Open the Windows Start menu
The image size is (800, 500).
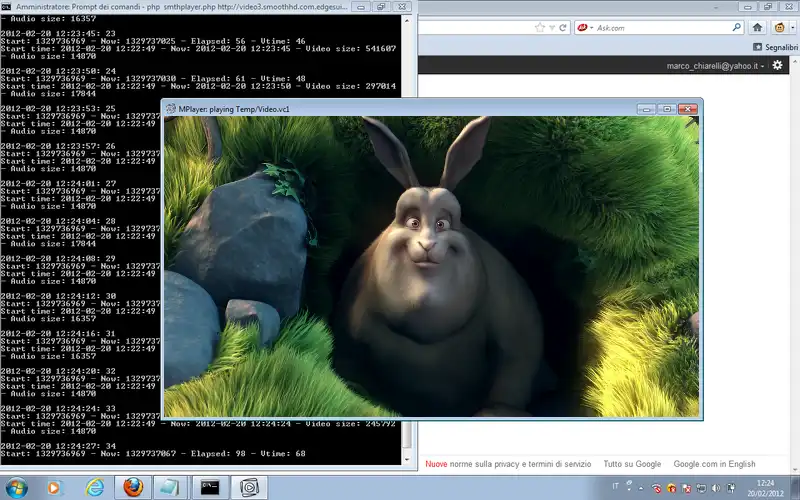click(16, 488)
